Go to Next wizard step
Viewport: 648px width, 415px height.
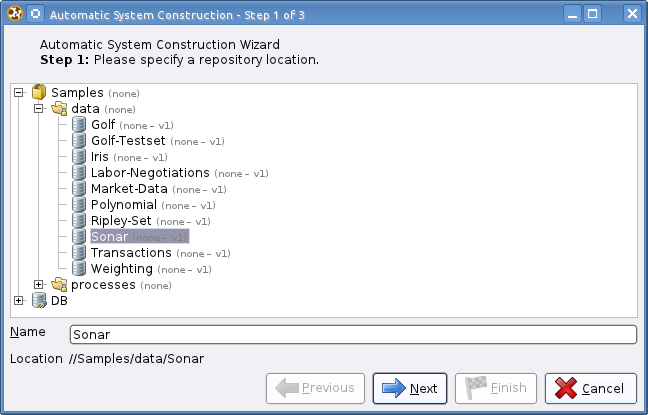[x=410, y=388]
